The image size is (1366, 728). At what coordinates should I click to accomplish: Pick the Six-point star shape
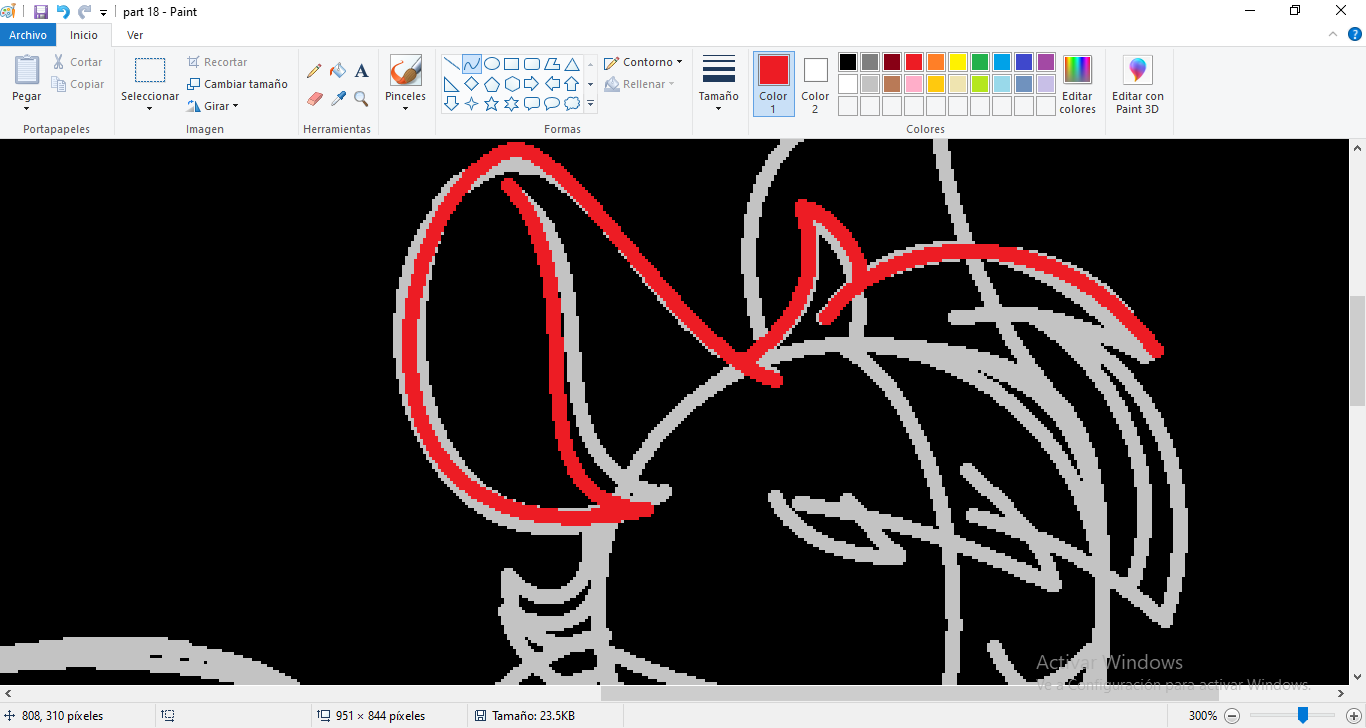tap(512, 104)
